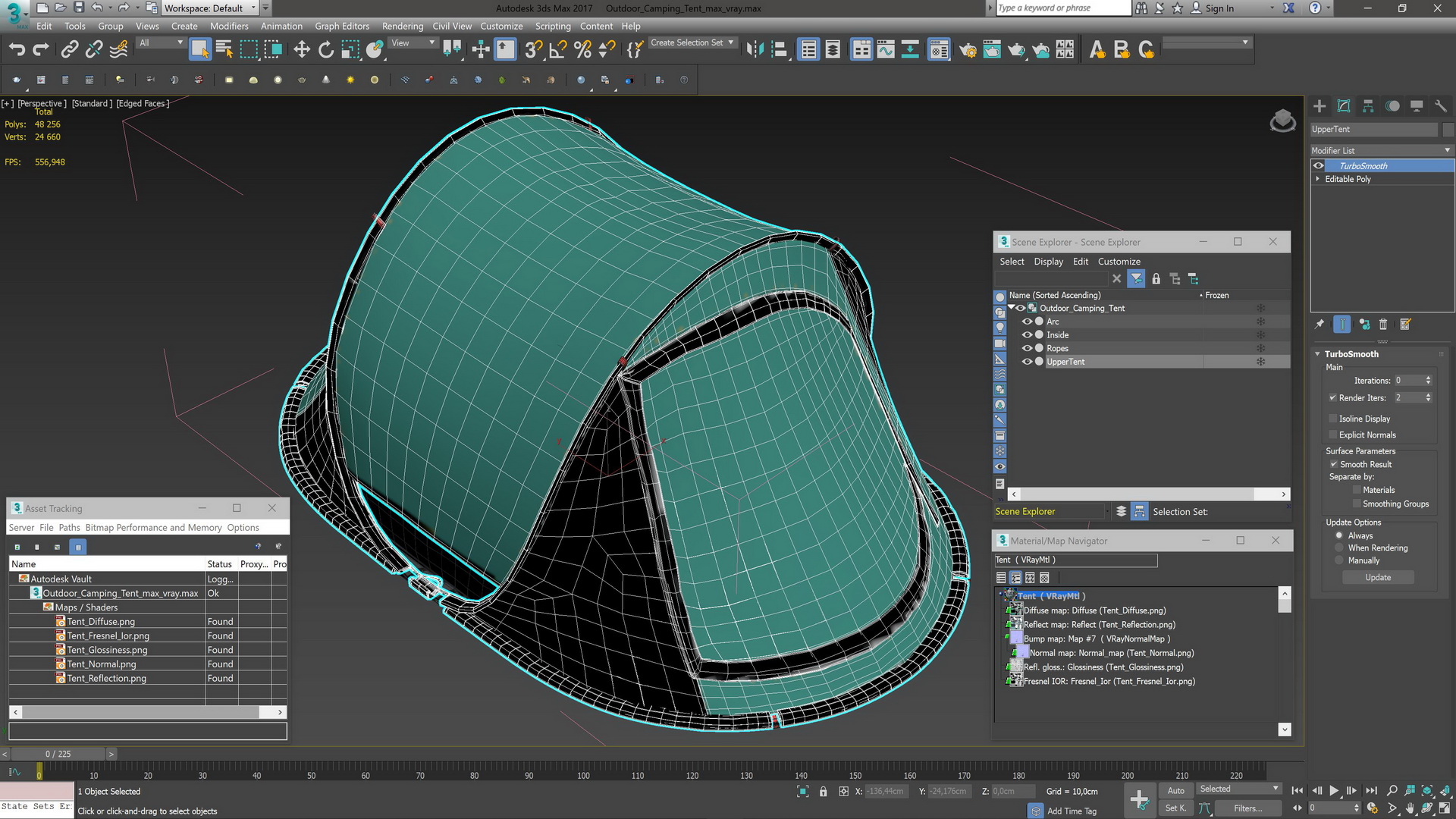Enable Render Iters checkbox in TurboSmooth

pyautogui.click(x=1332, y=397)
